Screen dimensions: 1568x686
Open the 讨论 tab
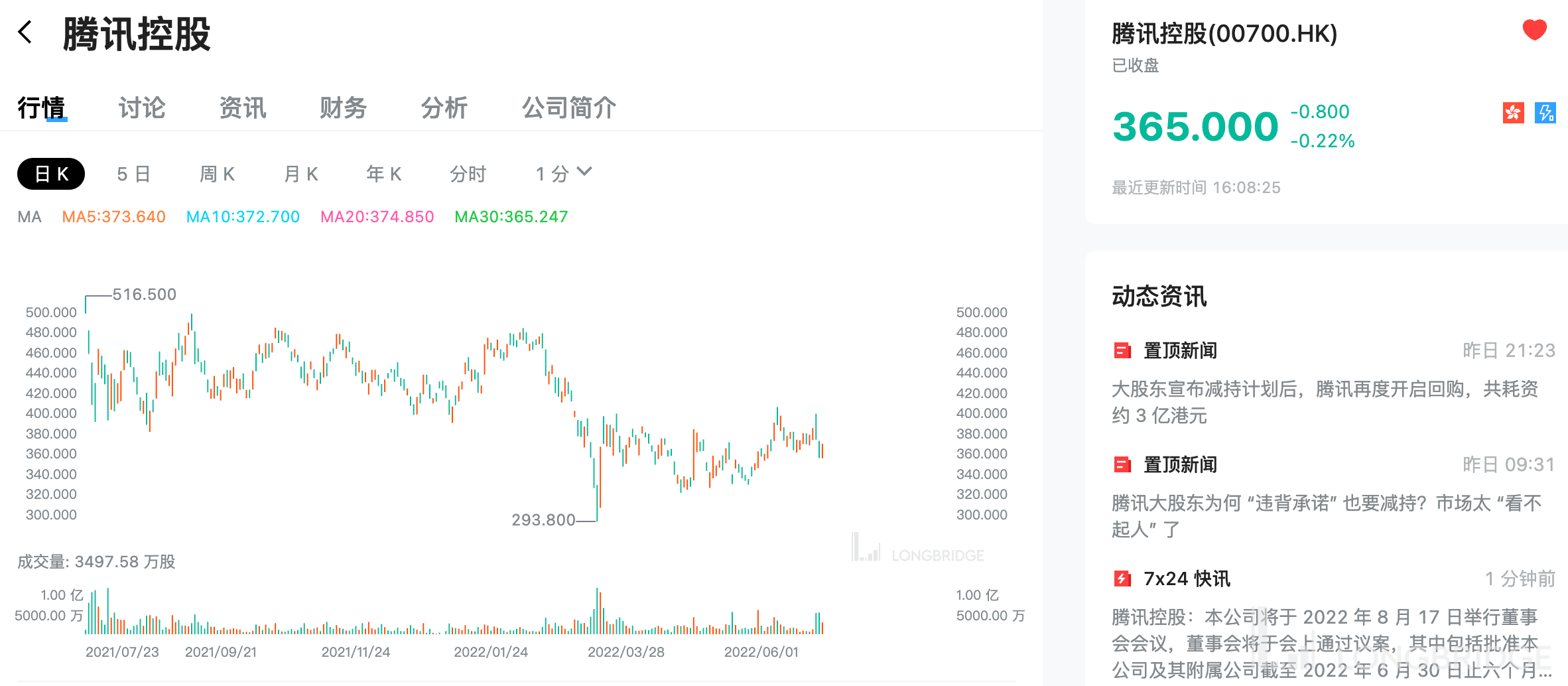[x=142, y=107]
